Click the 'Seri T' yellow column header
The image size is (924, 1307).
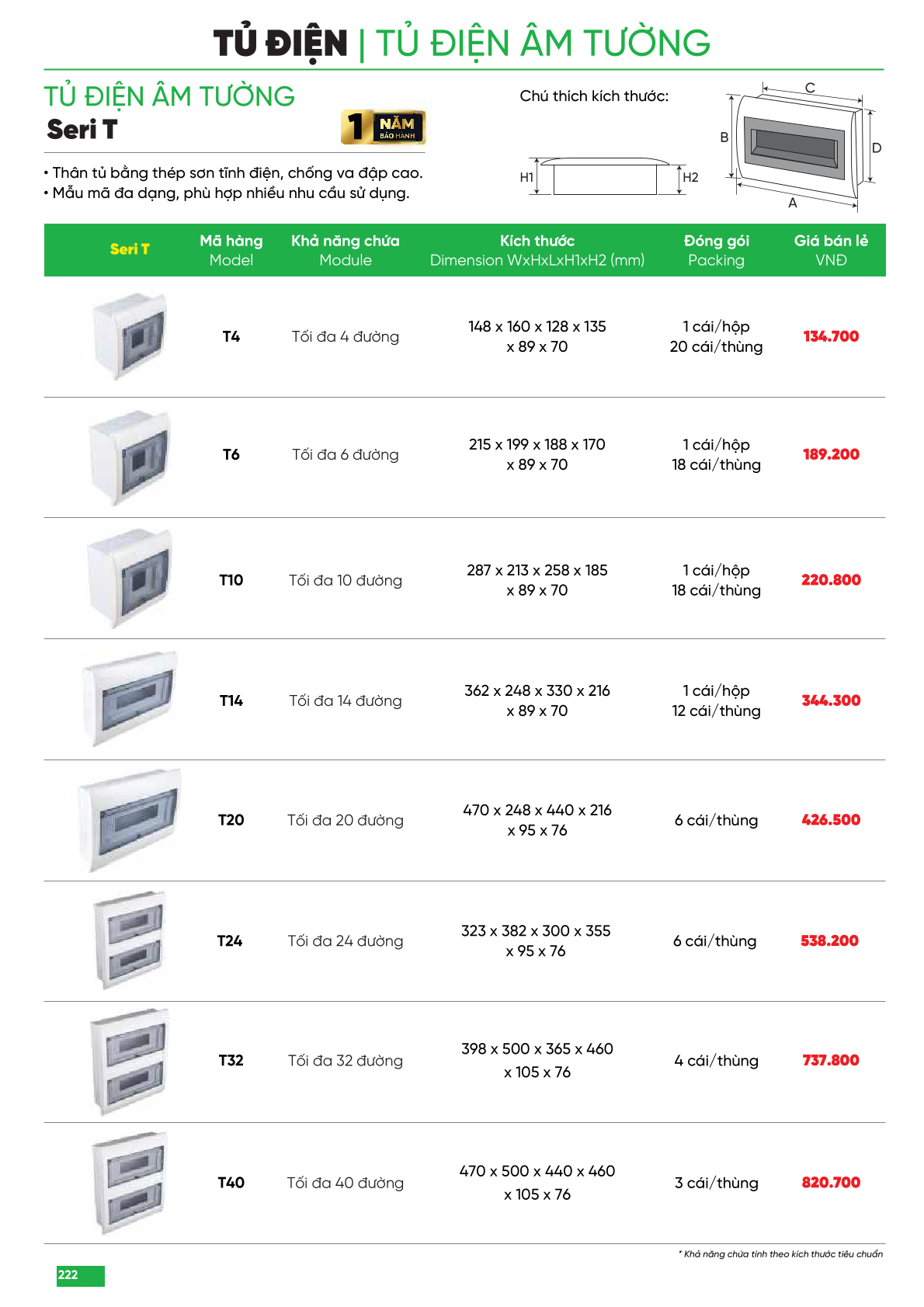(130, 249)
